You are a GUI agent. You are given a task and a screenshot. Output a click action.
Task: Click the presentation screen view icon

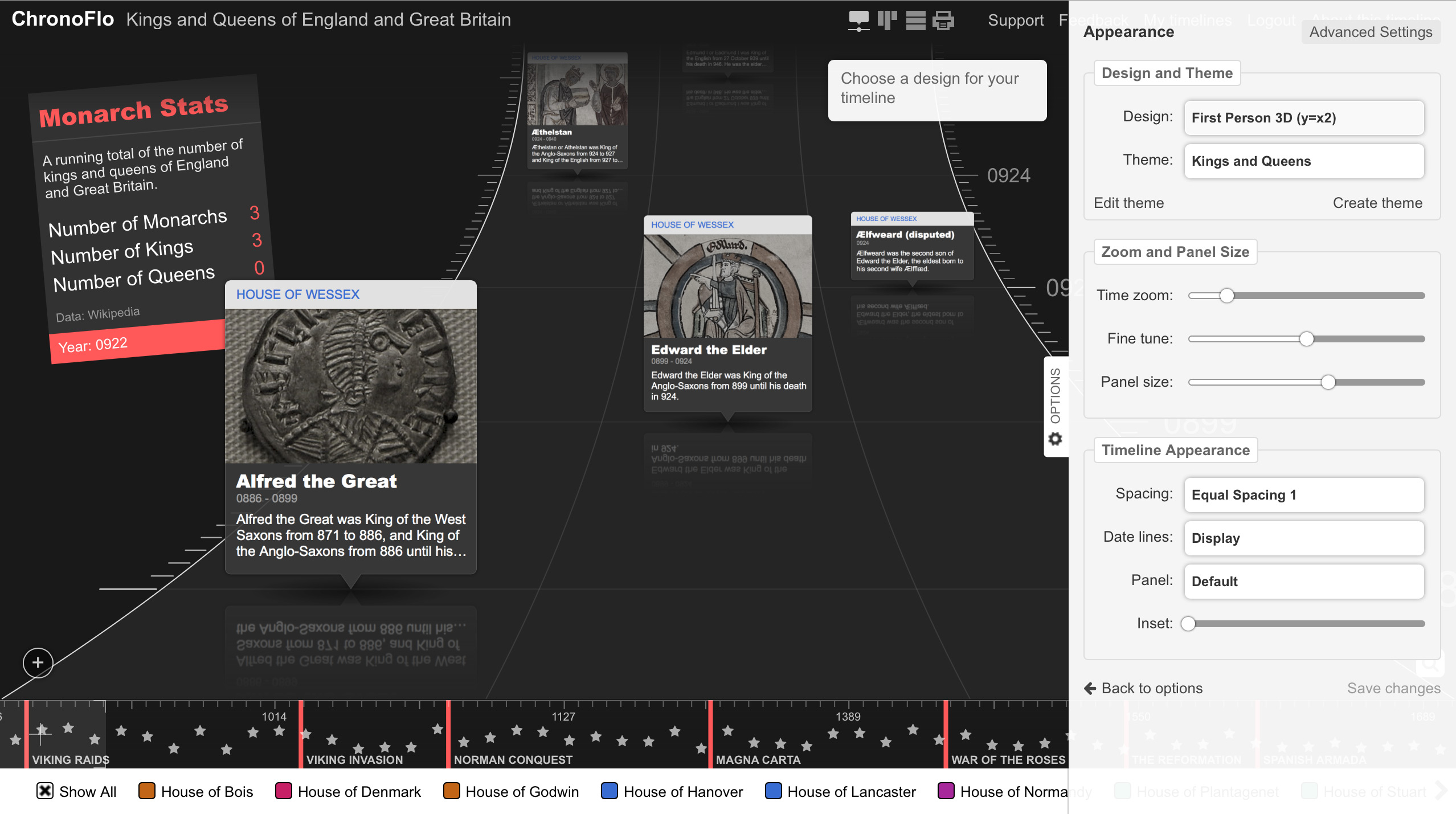tap(858, 21)
